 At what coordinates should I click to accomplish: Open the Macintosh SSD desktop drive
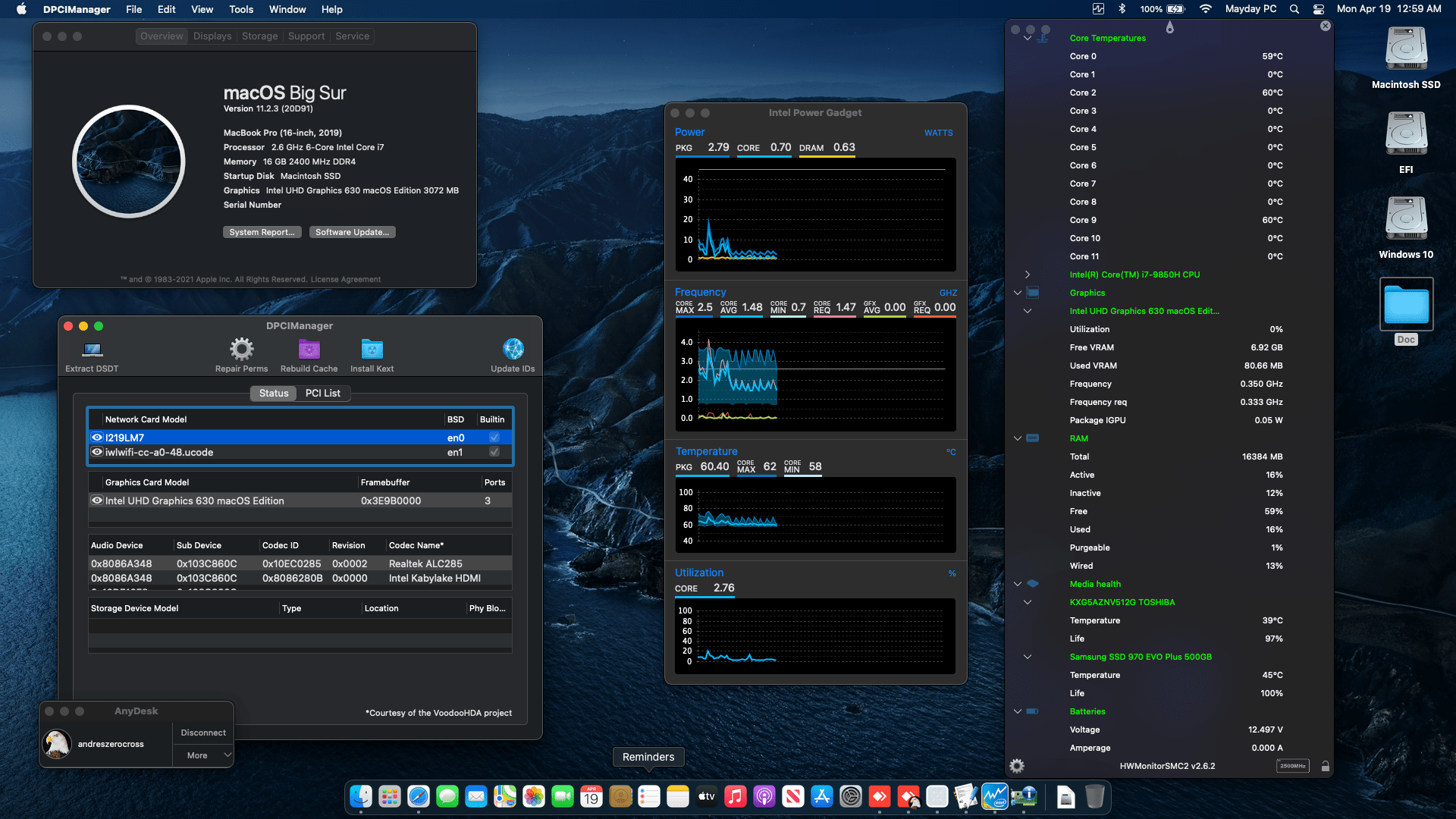click(x=1406, y=58)
